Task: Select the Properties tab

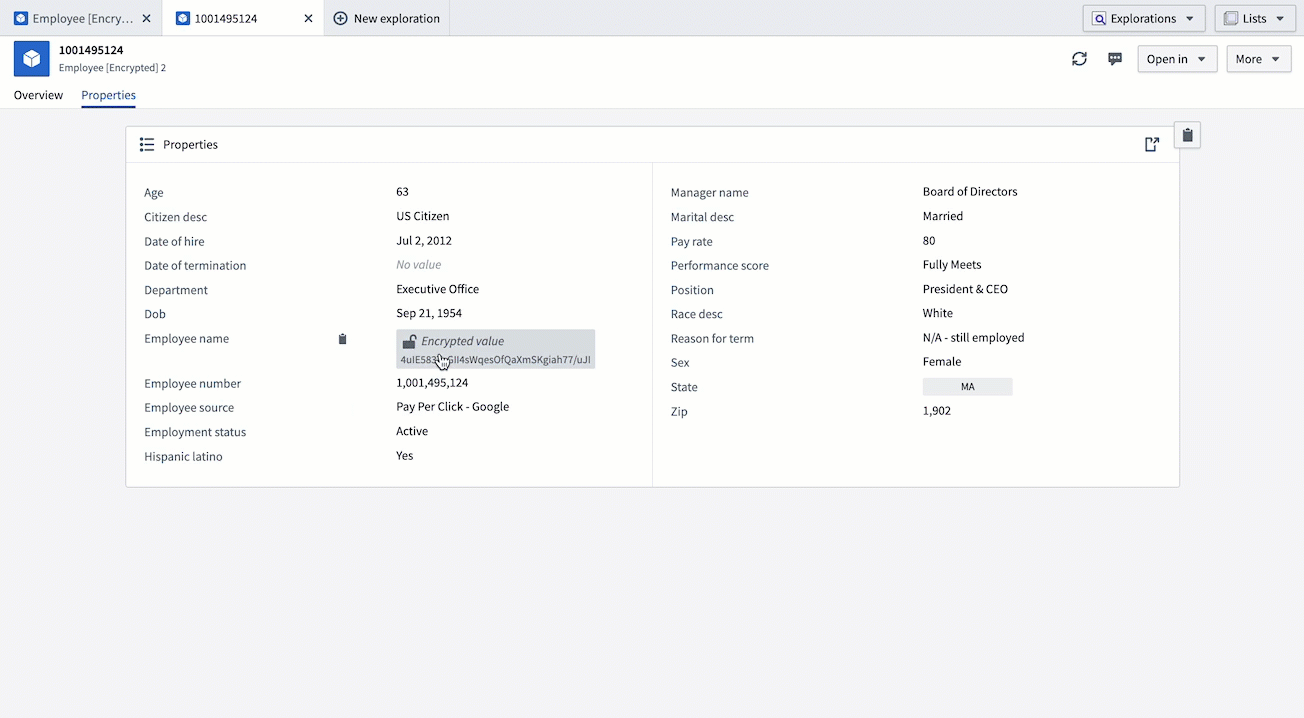Action: point(109,95)
